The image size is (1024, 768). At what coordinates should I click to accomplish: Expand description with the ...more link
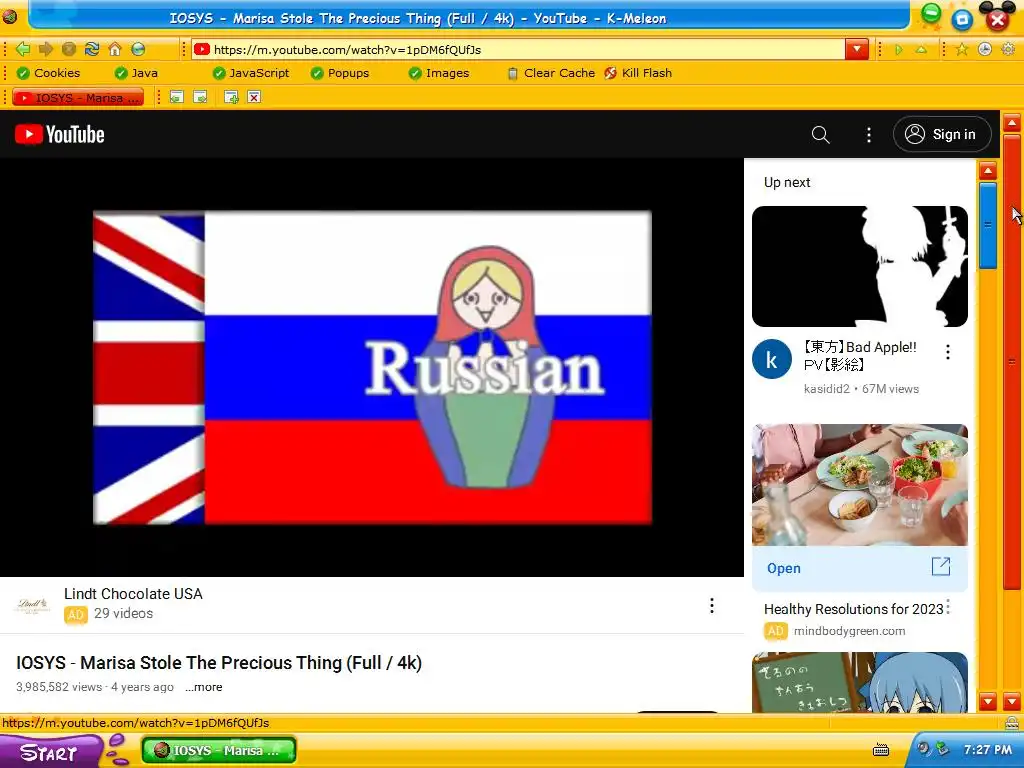pos(203,687)
